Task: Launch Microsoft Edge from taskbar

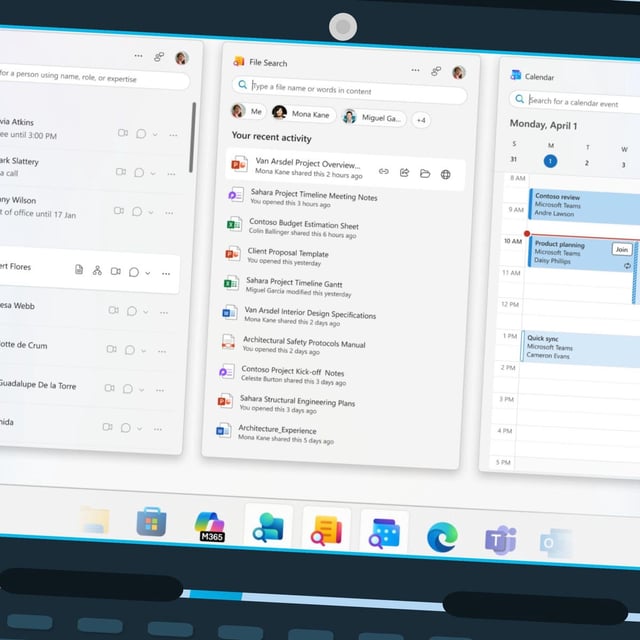Action: coord(442,537)
